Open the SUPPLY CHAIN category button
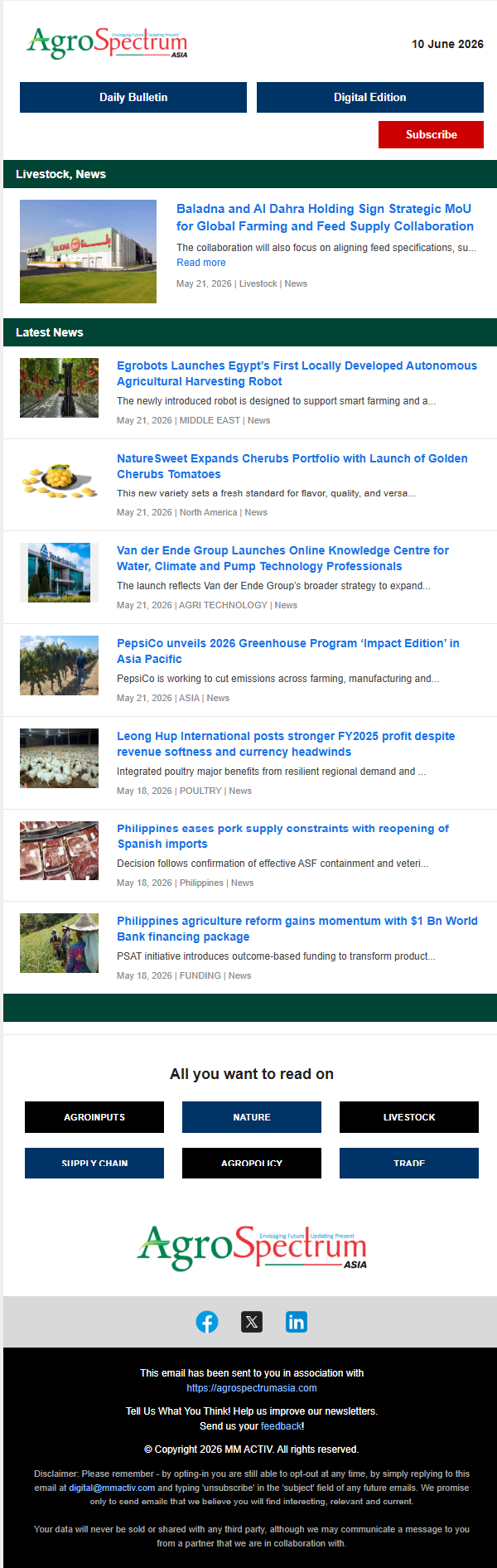The image size is (497, 1568). click(94, 1163)
